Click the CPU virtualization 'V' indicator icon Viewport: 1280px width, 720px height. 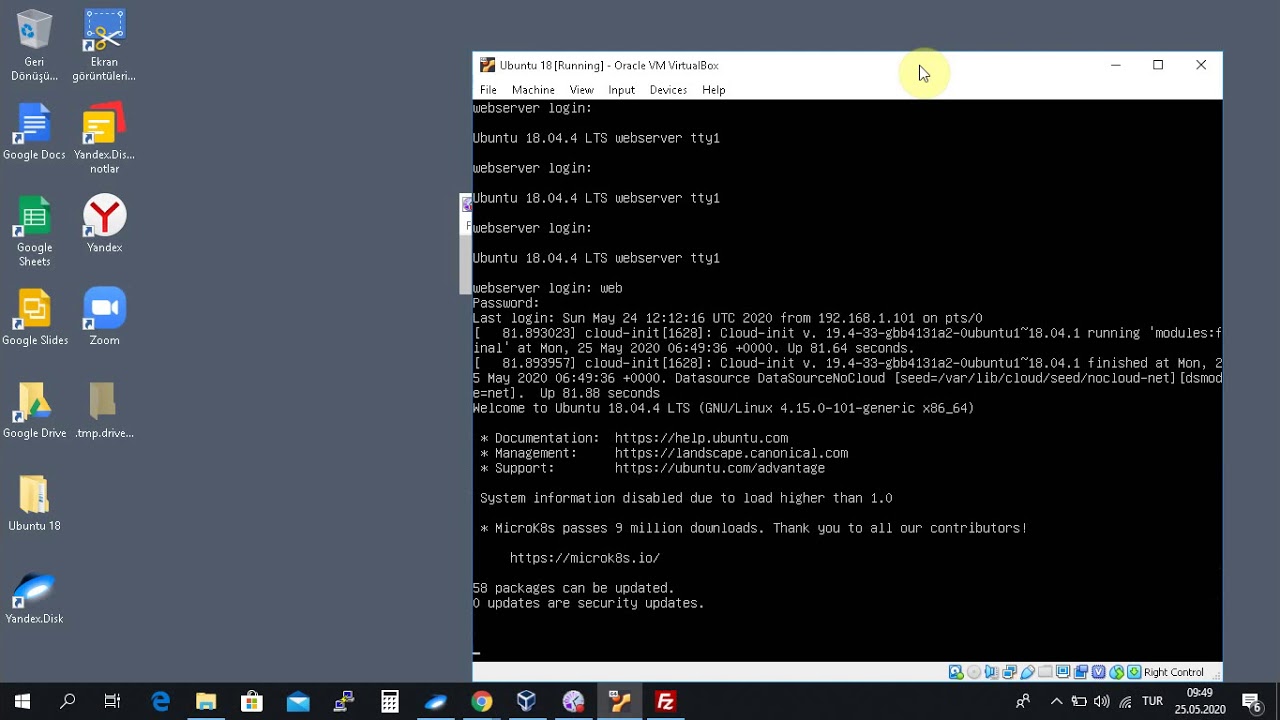point(1099,672)
